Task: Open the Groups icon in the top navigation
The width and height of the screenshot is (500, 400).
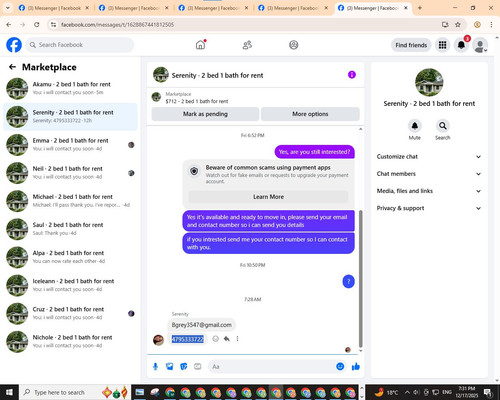Action: click(x=294, y=45)
